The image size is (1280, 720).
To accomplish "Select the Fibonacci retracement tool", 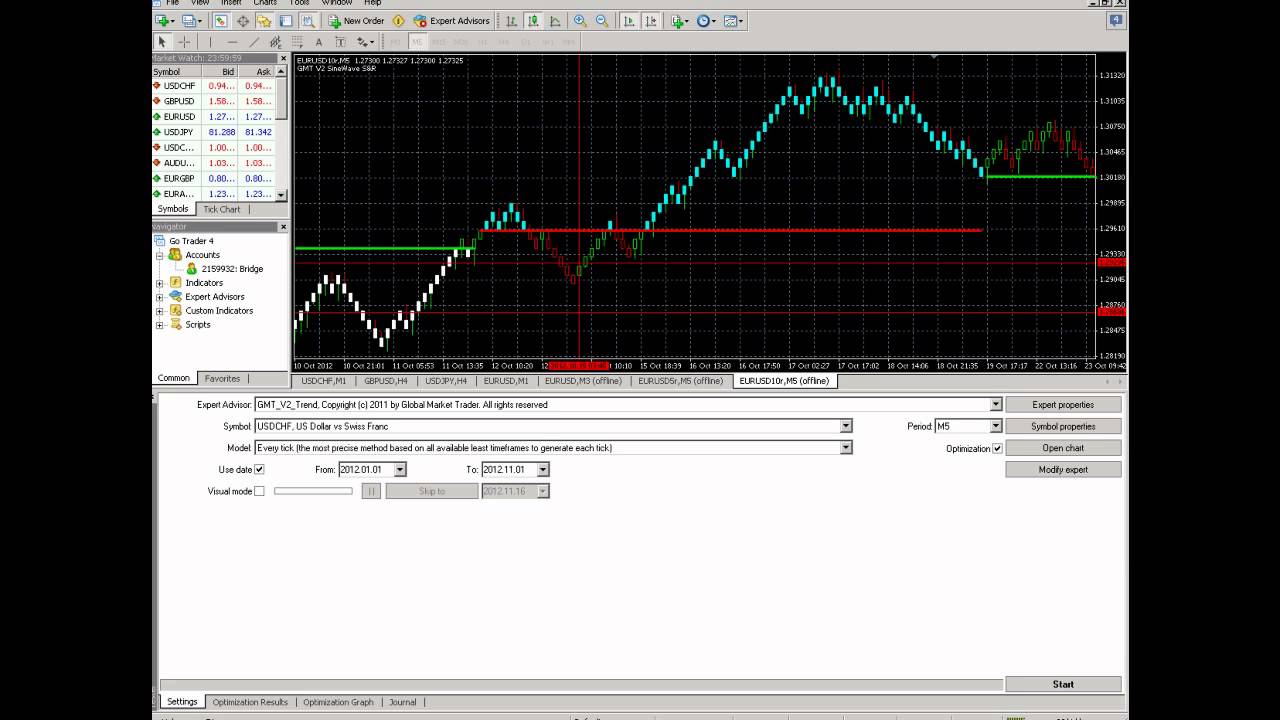I will 297,42.
